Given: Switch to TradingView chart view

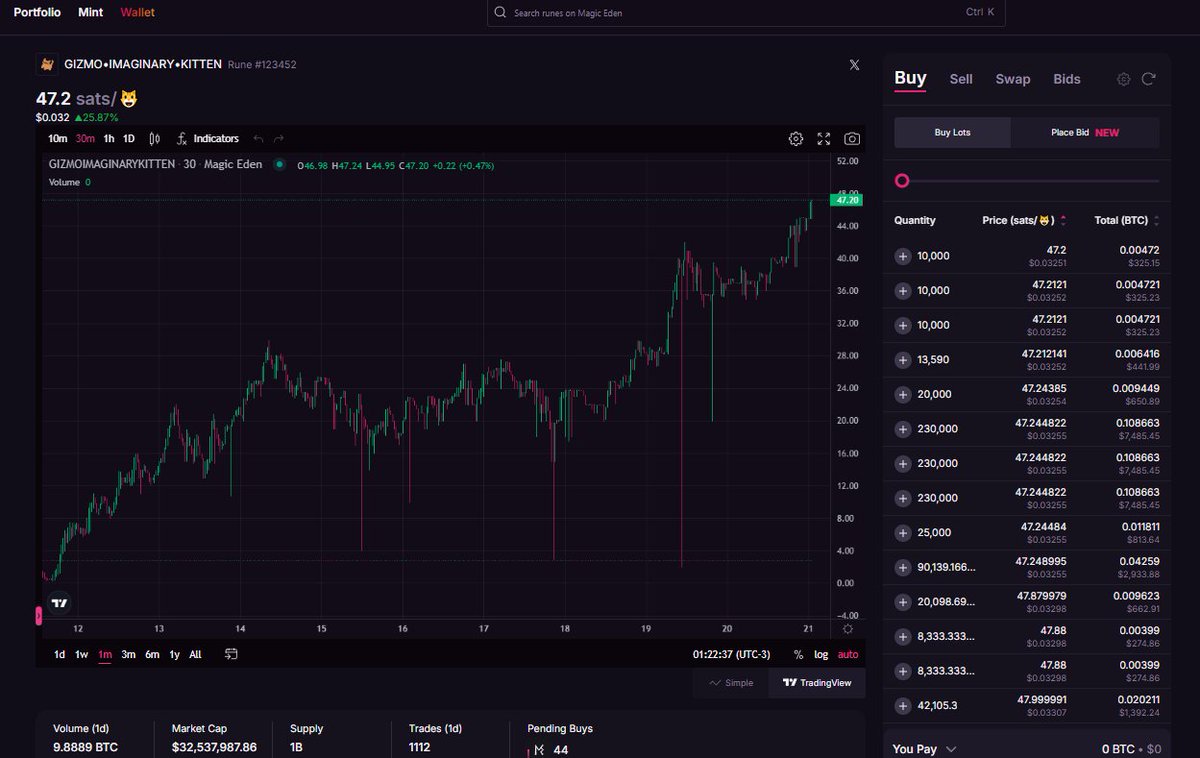Looking at the screenshot, I should point(817,683).
